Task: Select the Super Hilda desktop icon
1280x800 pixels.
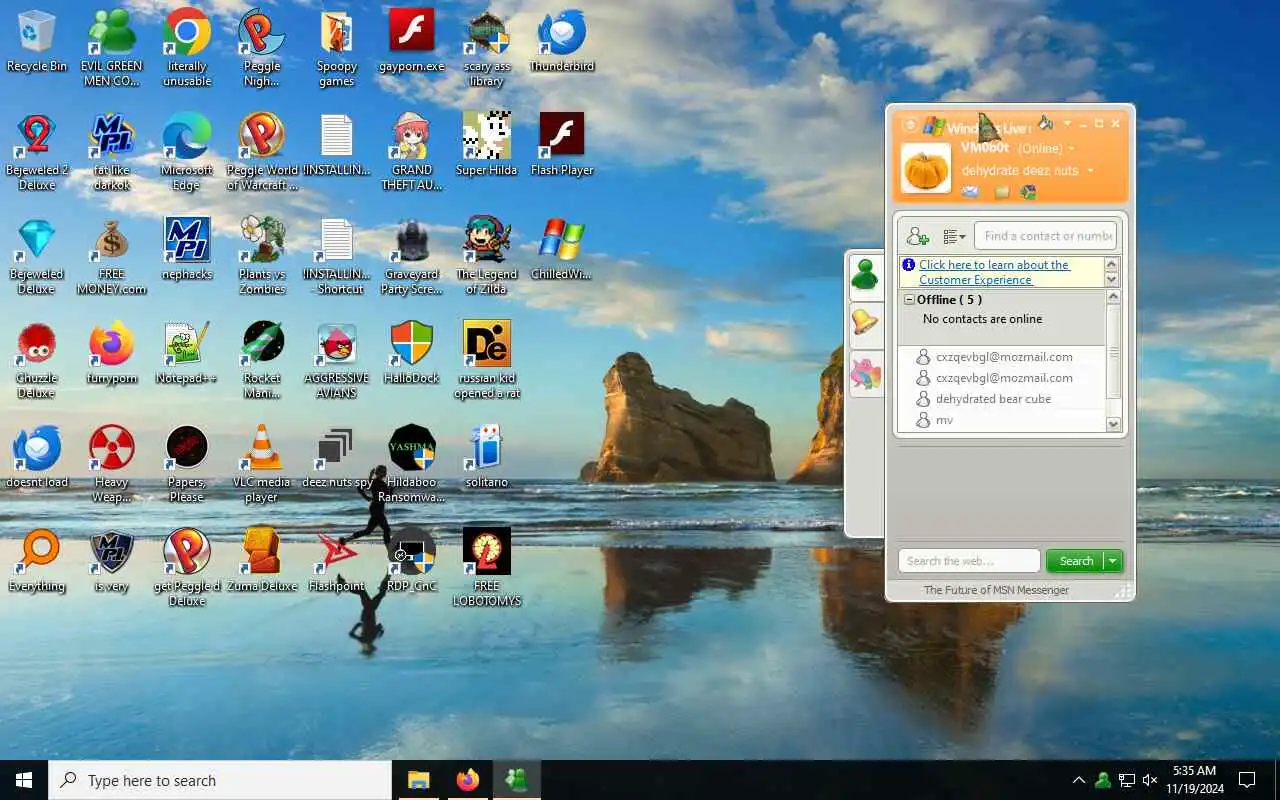Action: point(487,145)
